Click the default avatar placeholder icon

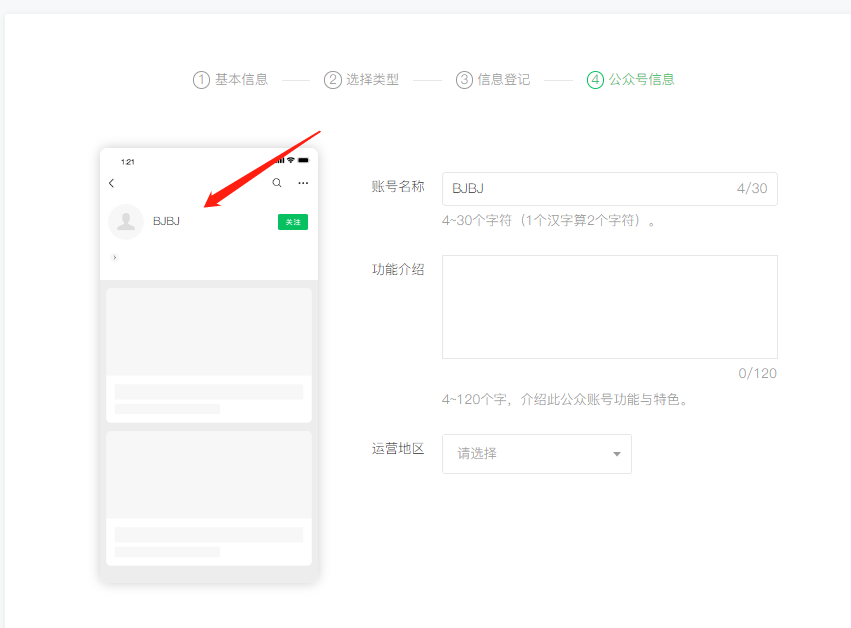(x=126, y=222)
